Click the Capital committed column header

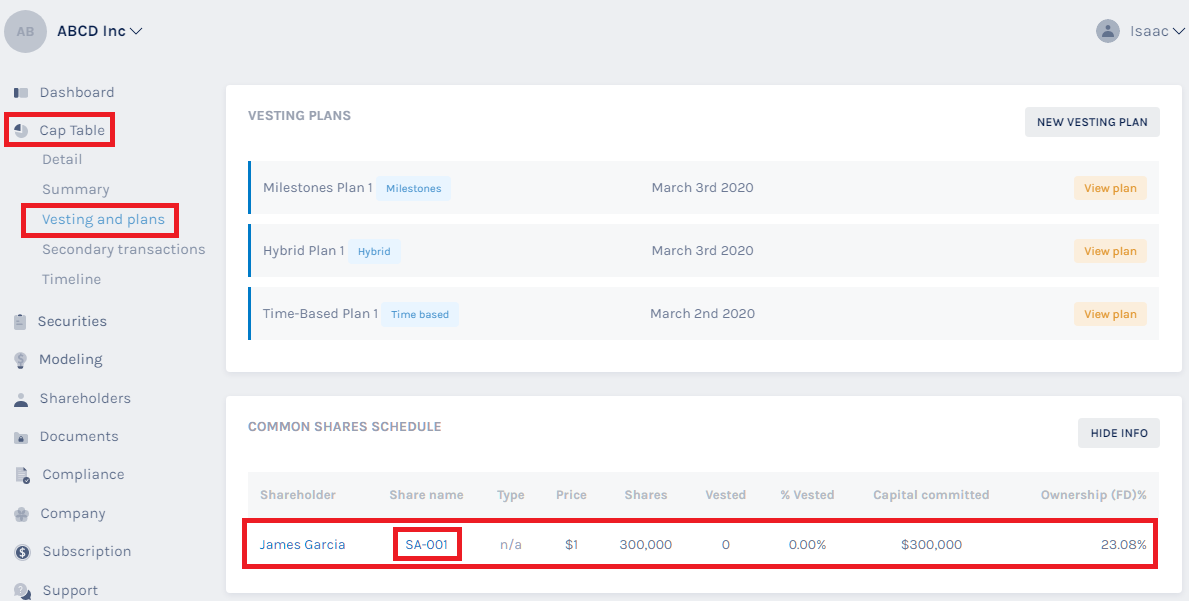pyautogui.click(x=931, y=495)
